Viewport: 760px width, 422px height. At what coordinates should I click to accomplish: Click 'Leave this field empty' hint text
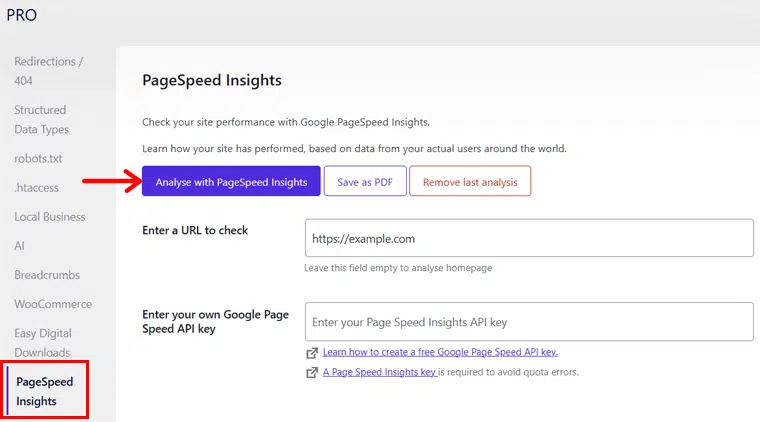398,268
